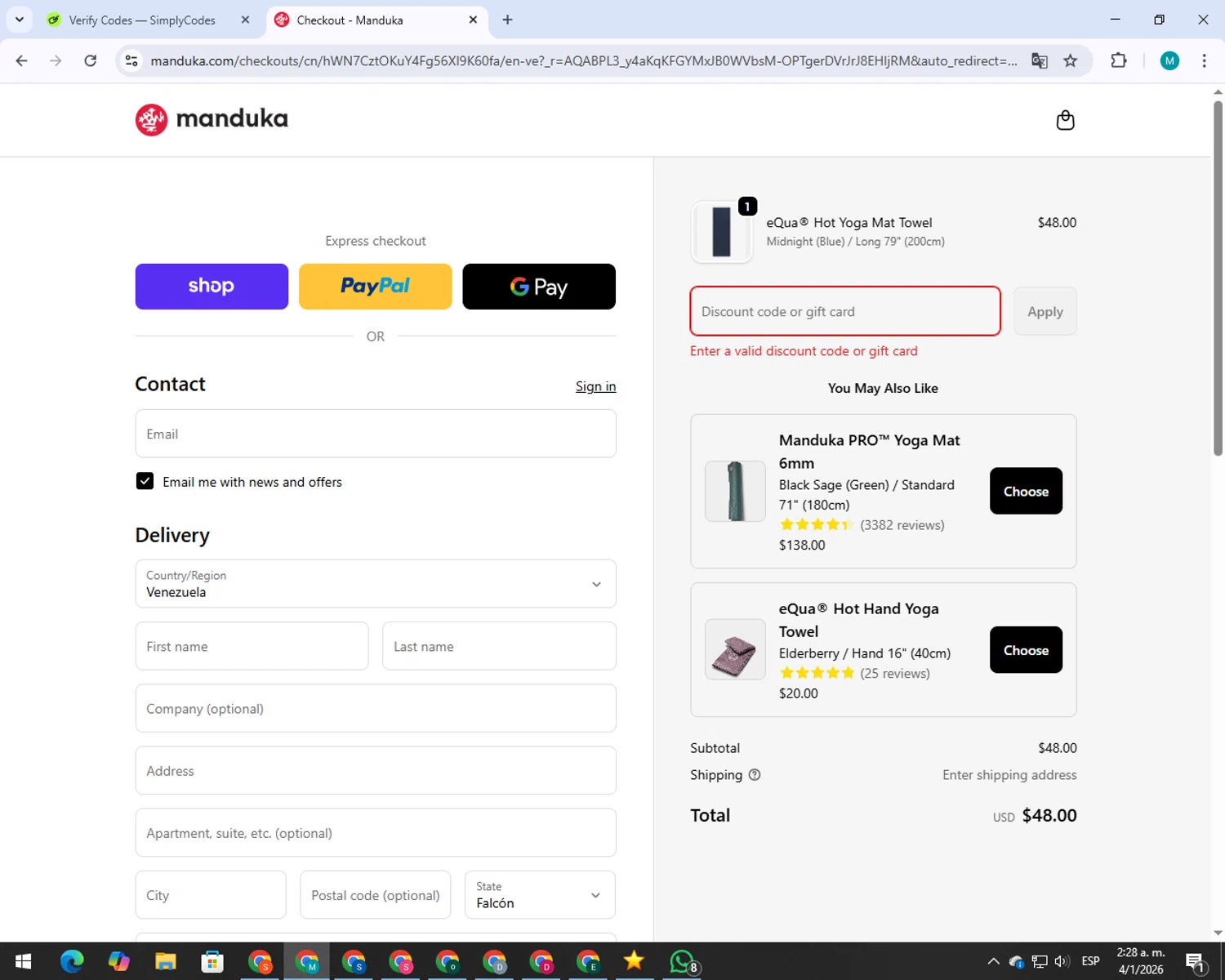Open a new browser tab
1225x980 pixels.
507,20
